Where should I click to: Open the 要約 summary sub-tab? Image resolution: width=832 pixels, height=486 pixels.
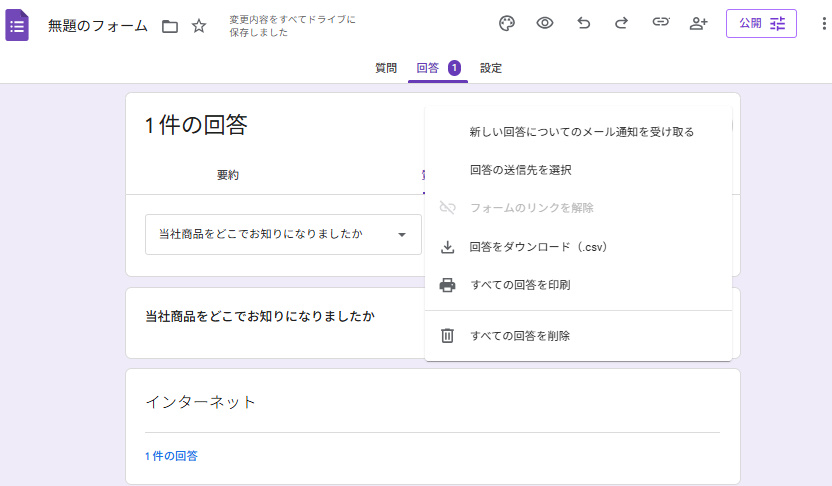point(228,175)
